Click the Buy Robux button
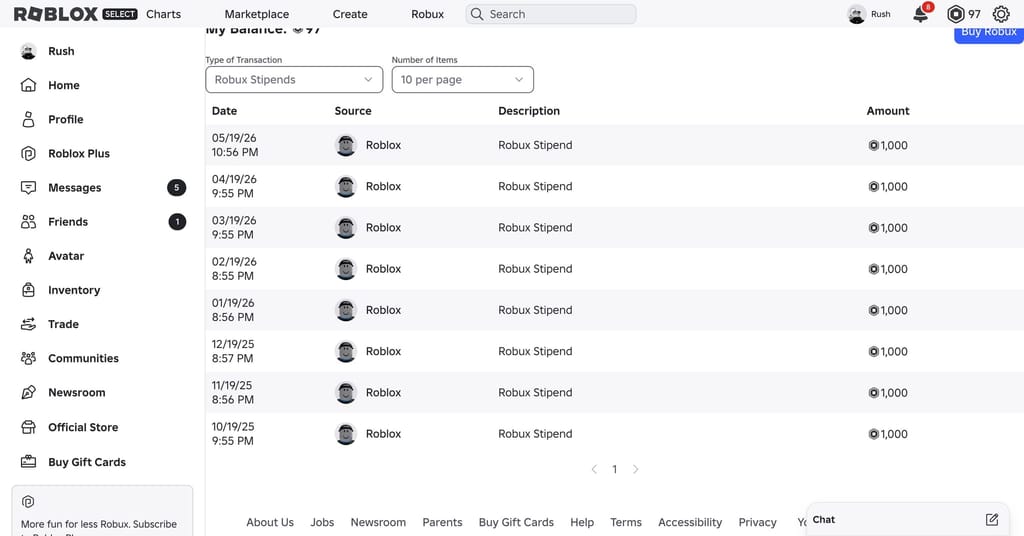 pos(988,33)
